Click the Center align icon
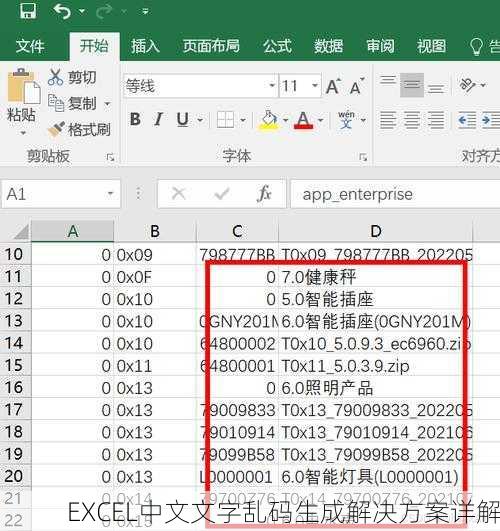Screen dimensions: 500x531 click(412, 120)
